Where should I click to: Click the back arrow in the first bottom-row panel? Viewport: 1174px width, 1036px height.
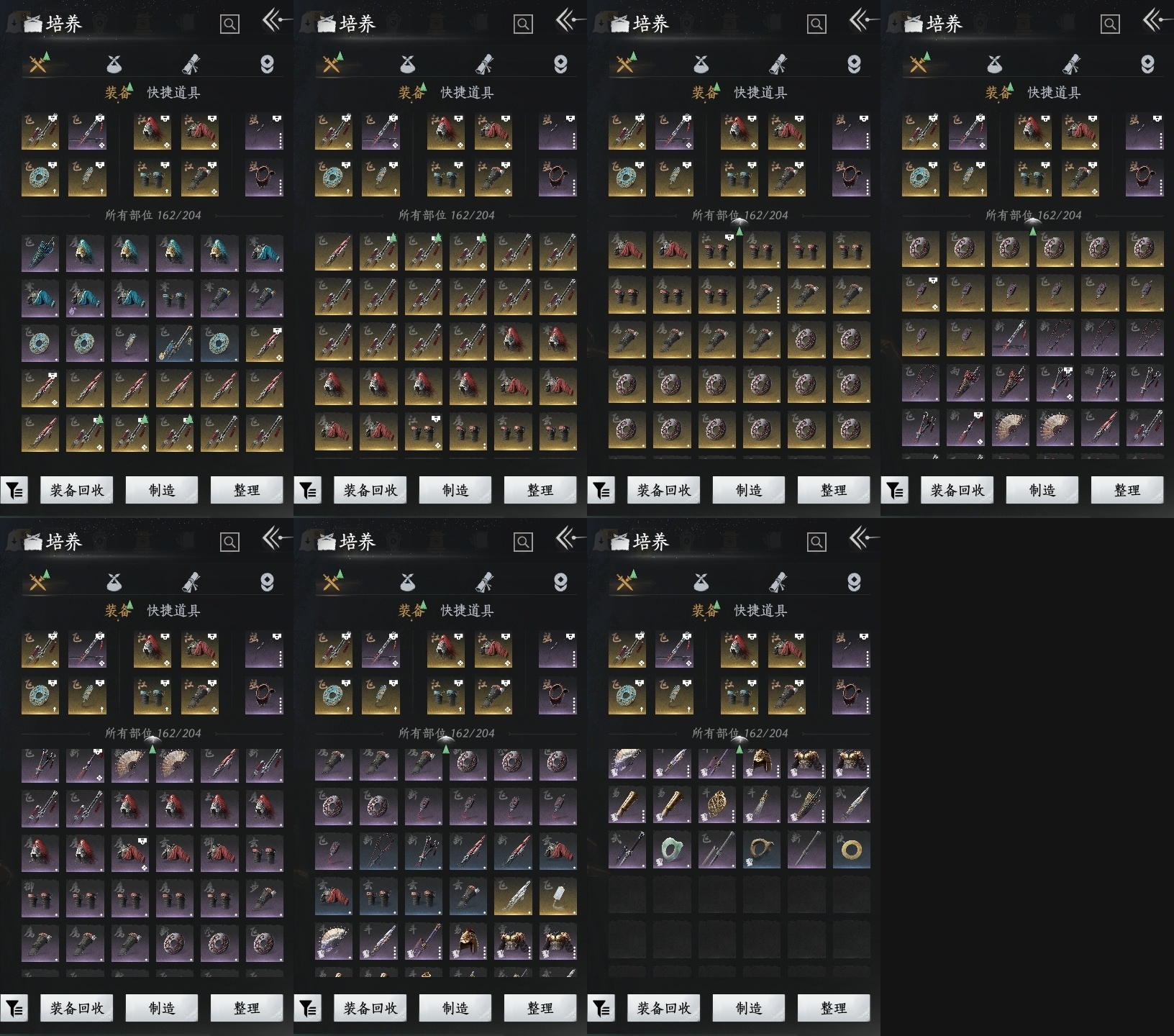(276, 538)
